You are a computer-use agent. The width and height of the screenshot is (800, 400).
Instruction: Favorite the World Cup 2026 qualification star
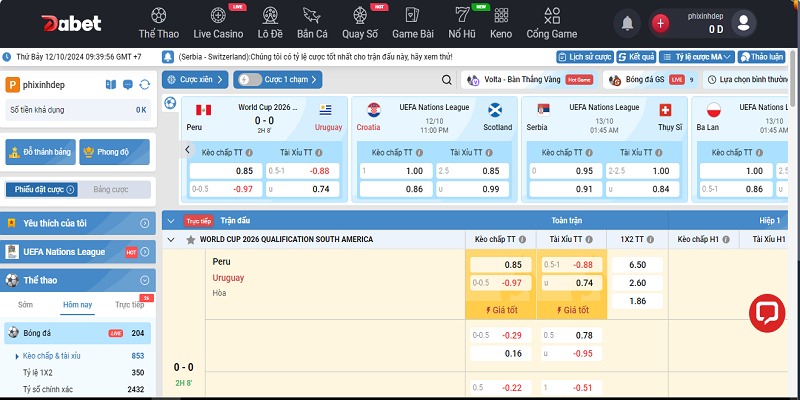click(191, 240)
